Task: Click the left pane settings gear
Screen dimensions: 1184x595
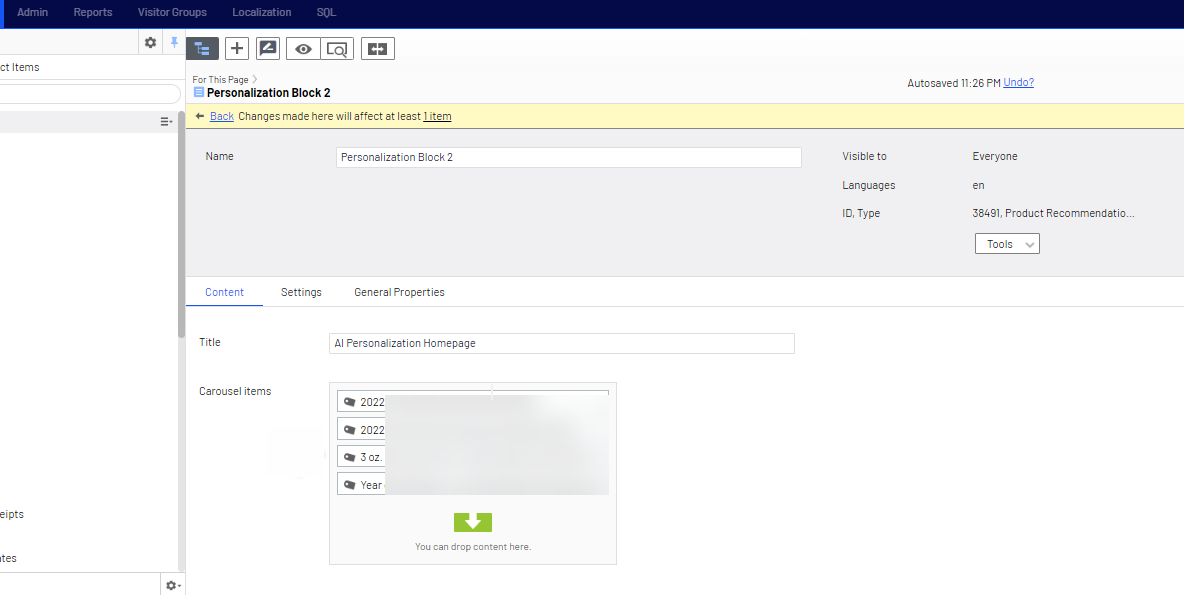Action: pos(150,42)
